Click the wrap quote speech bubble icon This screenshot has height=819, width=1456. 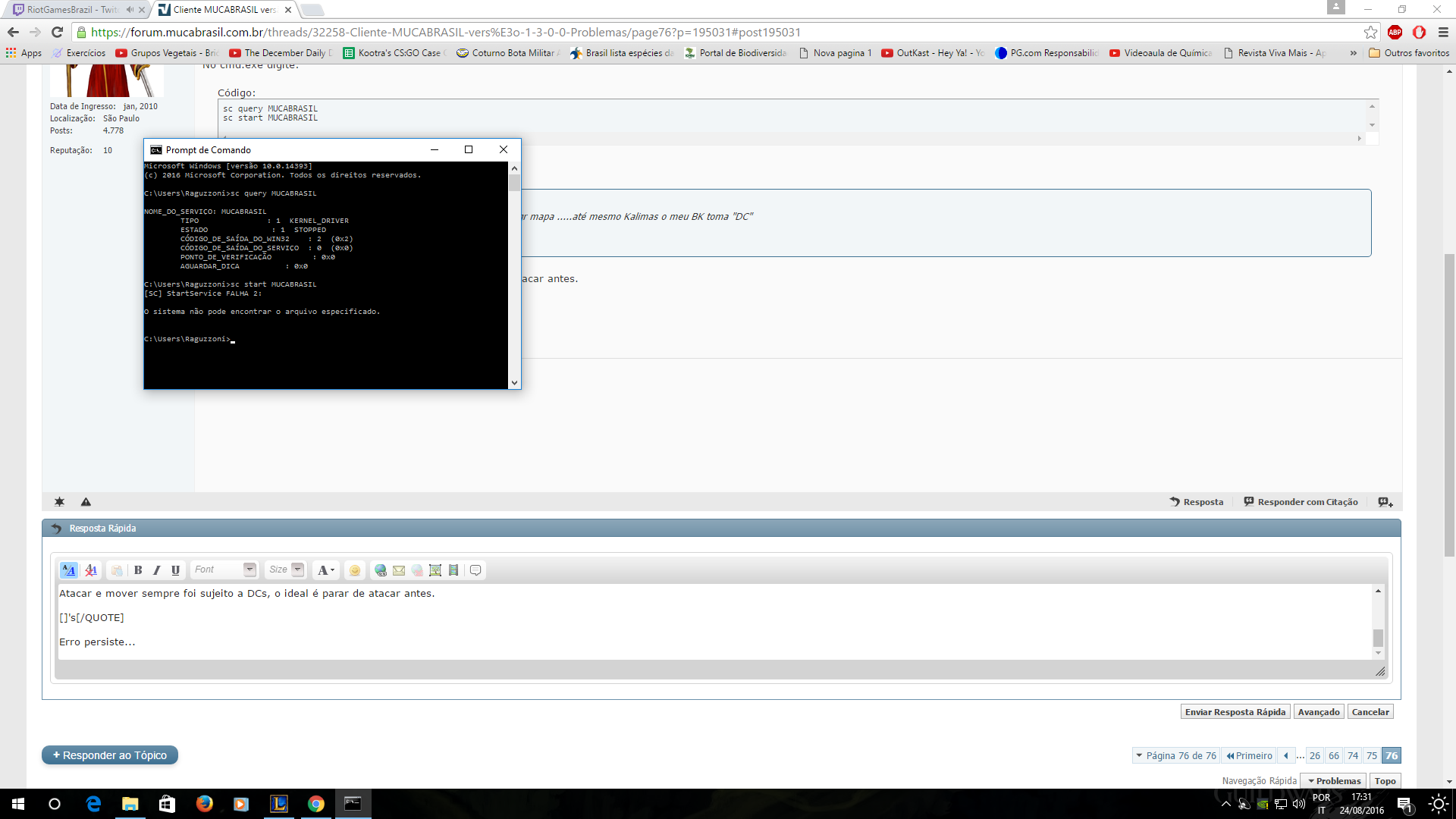point(475,570)
